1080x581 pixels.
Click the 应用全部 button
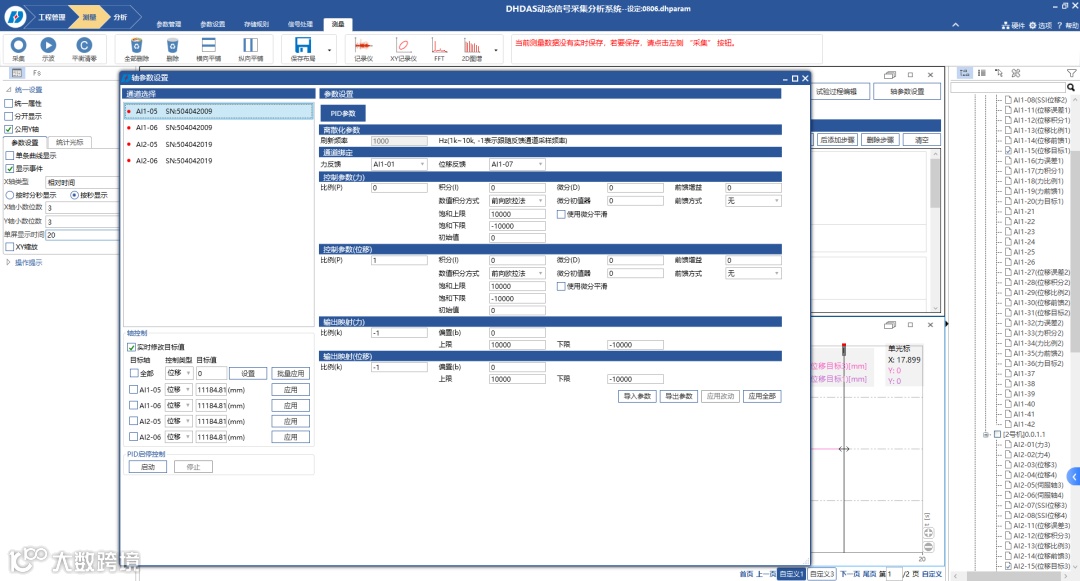(x=762, y=396)
